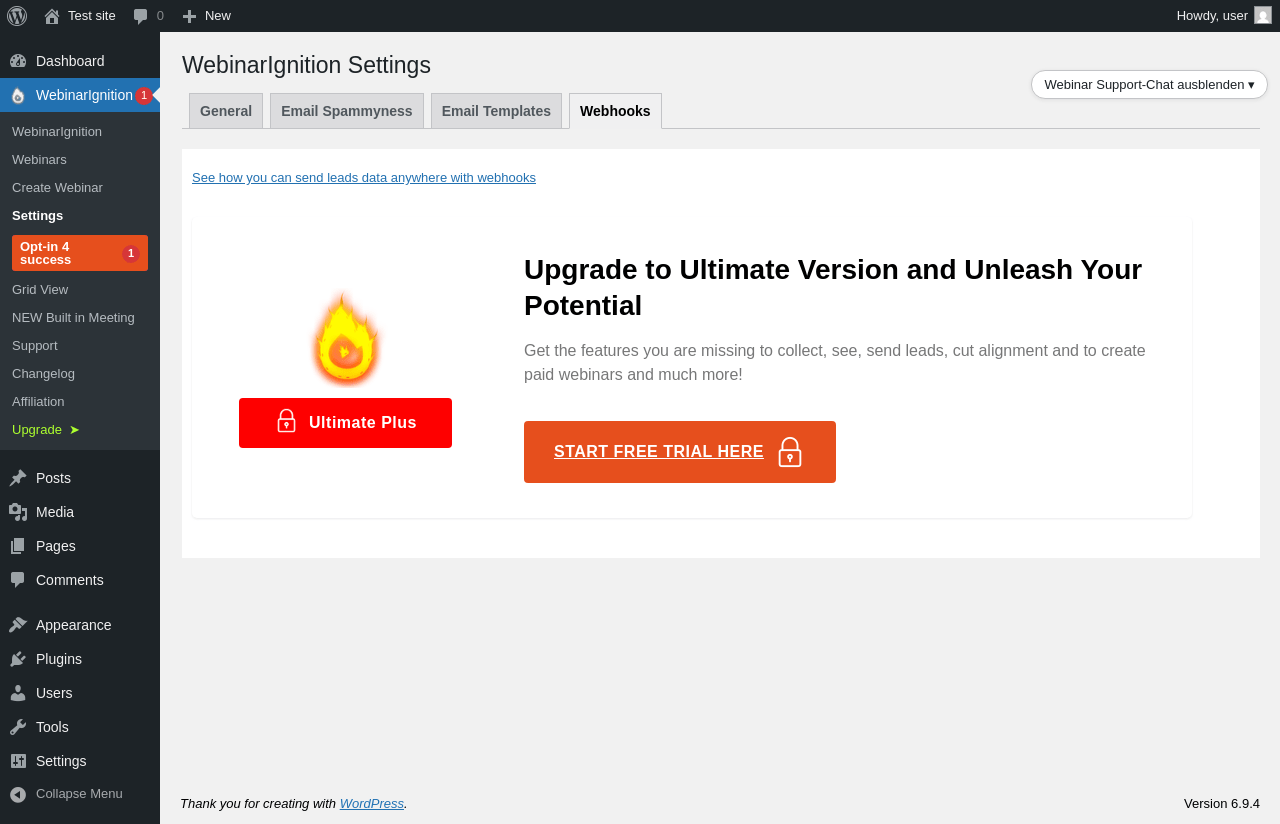Viewport: 1280px width, 824px height.
Task: Click the WebinarIgnition flame menu icon
Action: 18,95
